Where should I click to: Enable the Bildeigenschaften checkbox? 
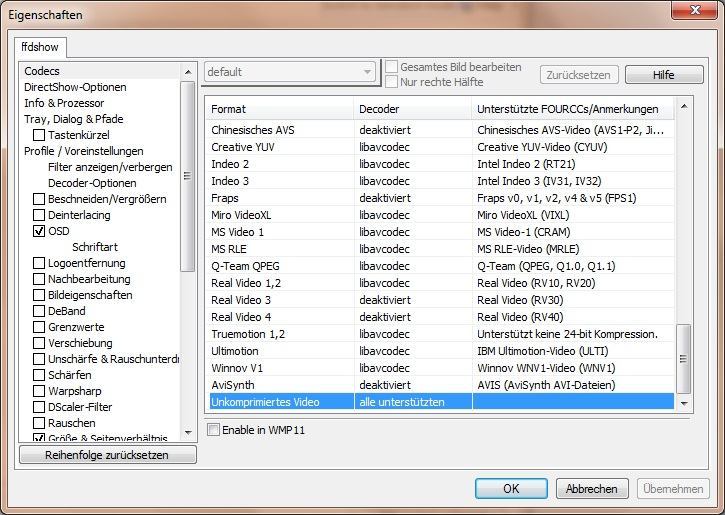[x=39, y=295]
